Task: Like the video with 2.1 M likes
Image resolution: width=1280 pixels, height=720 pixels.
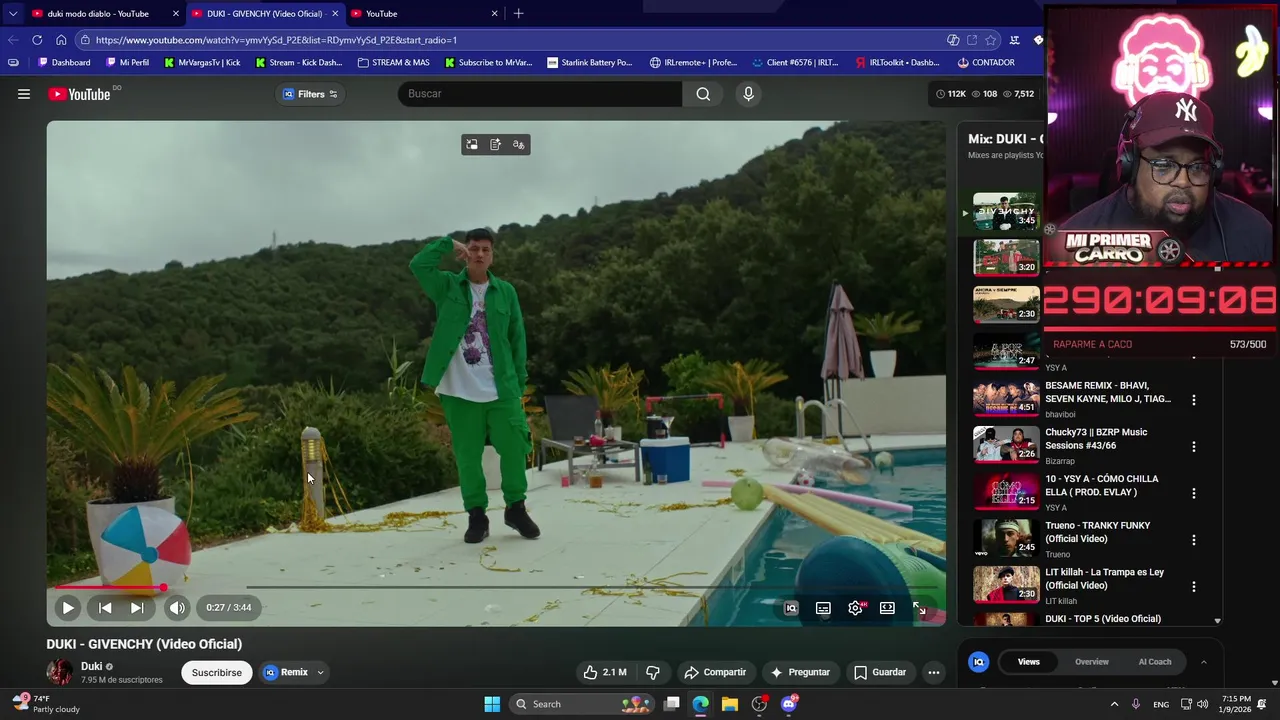Action: [605, 672]
